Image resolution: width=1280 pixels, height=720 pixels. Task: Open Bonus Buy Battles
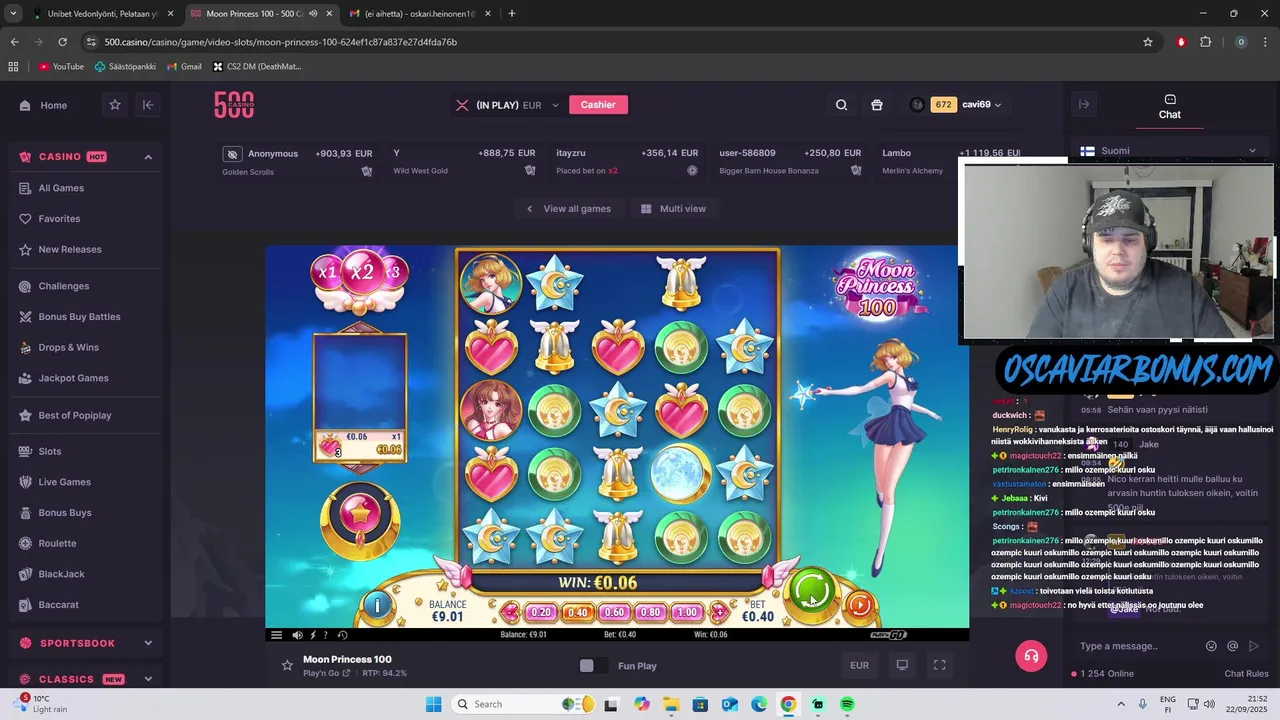(x=79, y=317)
